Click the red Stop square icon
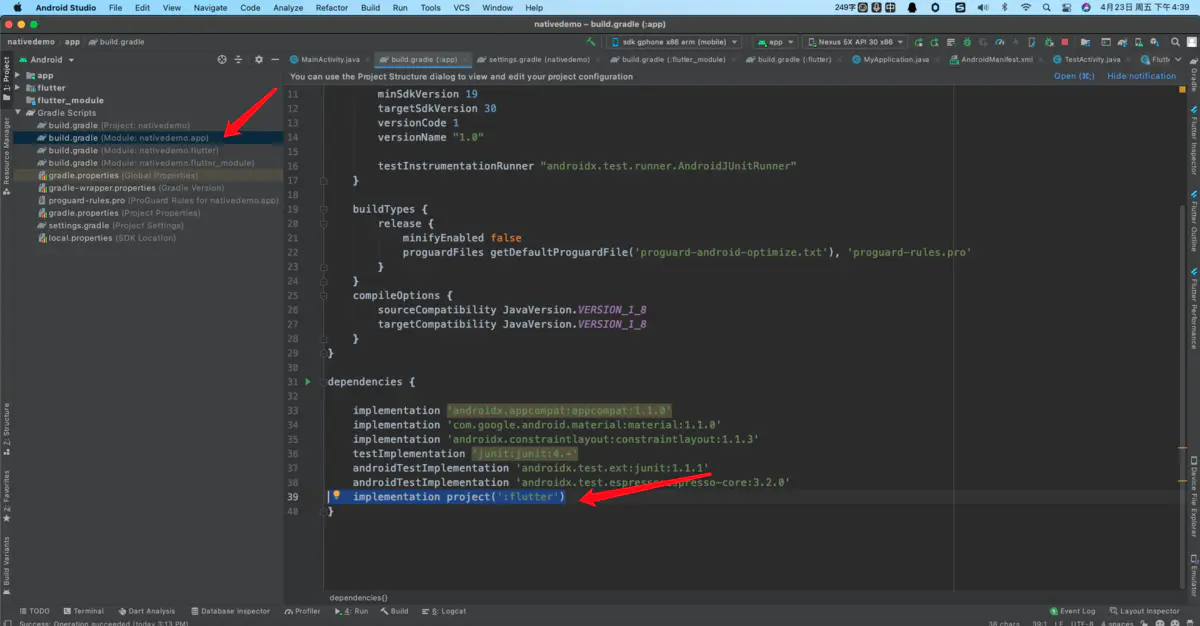Viewport: 1200px width, 626px height. click(x=1064, y=42)
